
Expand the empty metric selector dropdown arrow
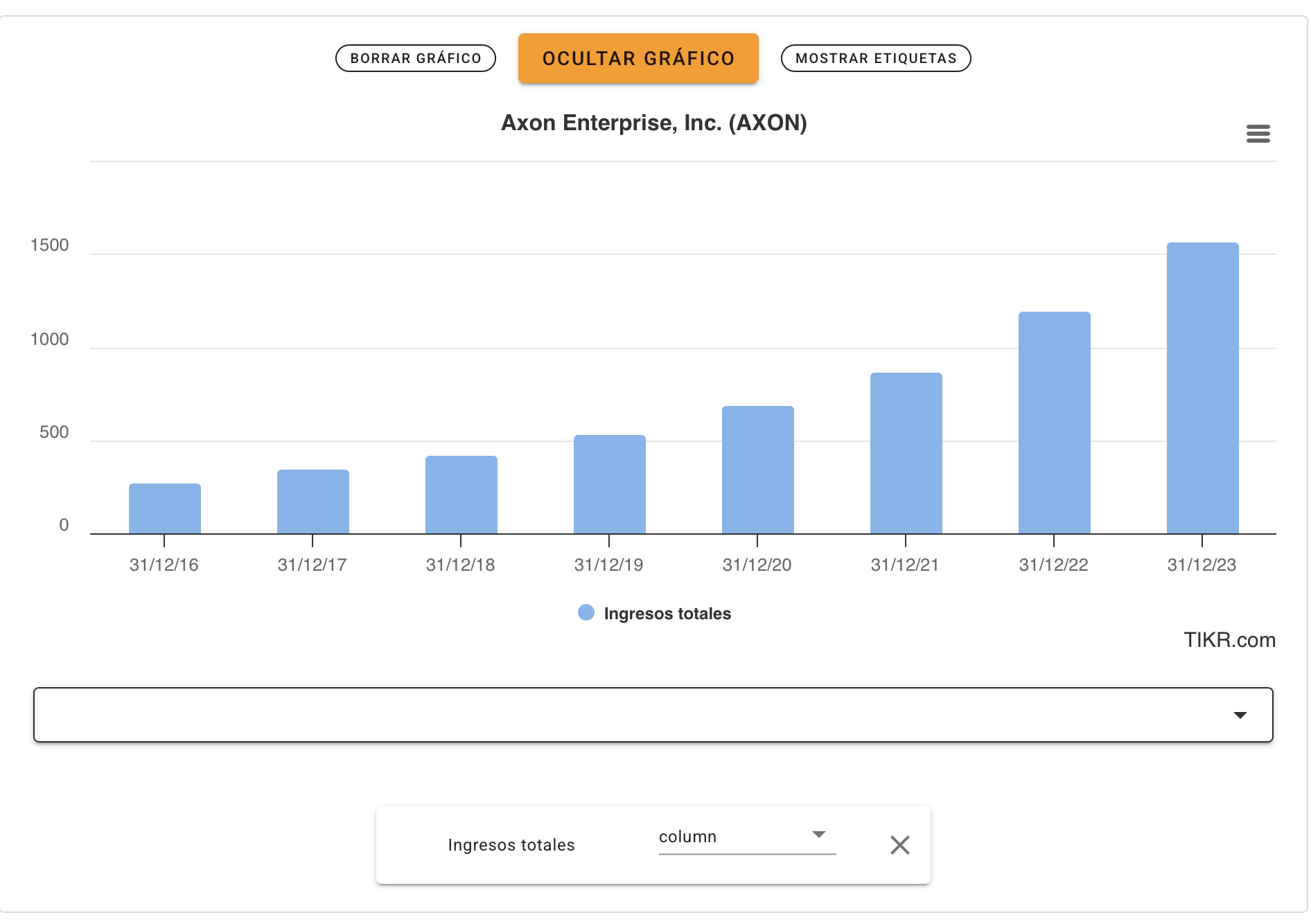(1240, 715)
